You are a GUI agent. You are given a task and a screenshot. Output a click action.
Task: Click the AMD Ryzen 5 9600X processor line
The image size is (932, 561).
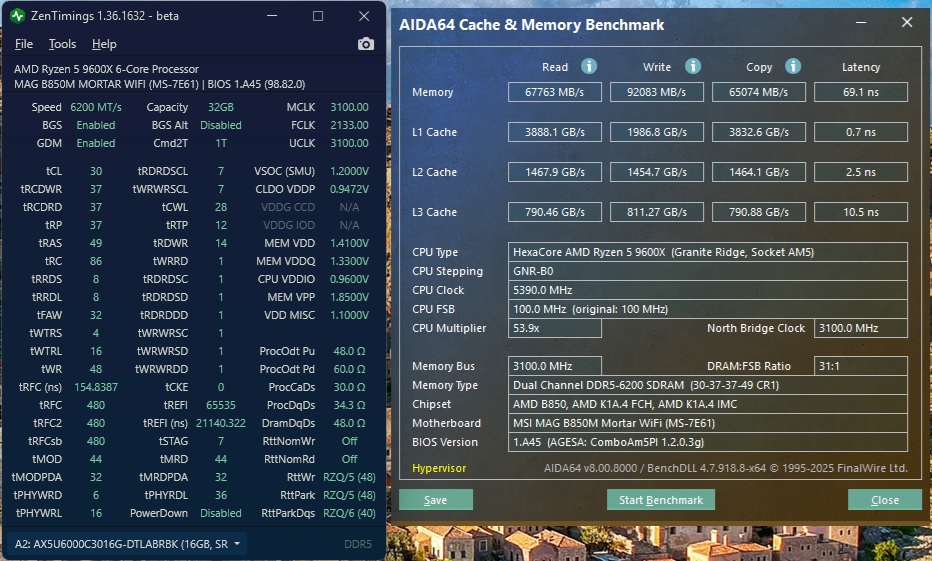point(106,69)
